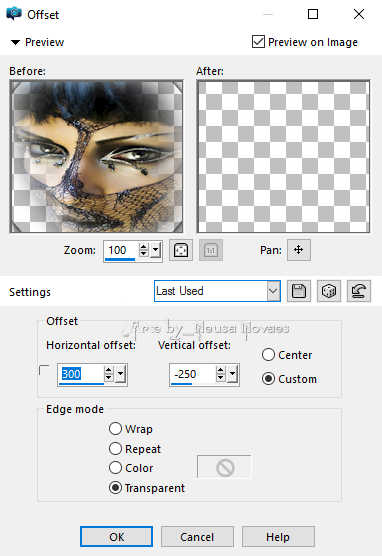Screen dimensions: 382x556
Task: Close the Offset dialog window
Action: pyautogui.click(x=359, y=14)
